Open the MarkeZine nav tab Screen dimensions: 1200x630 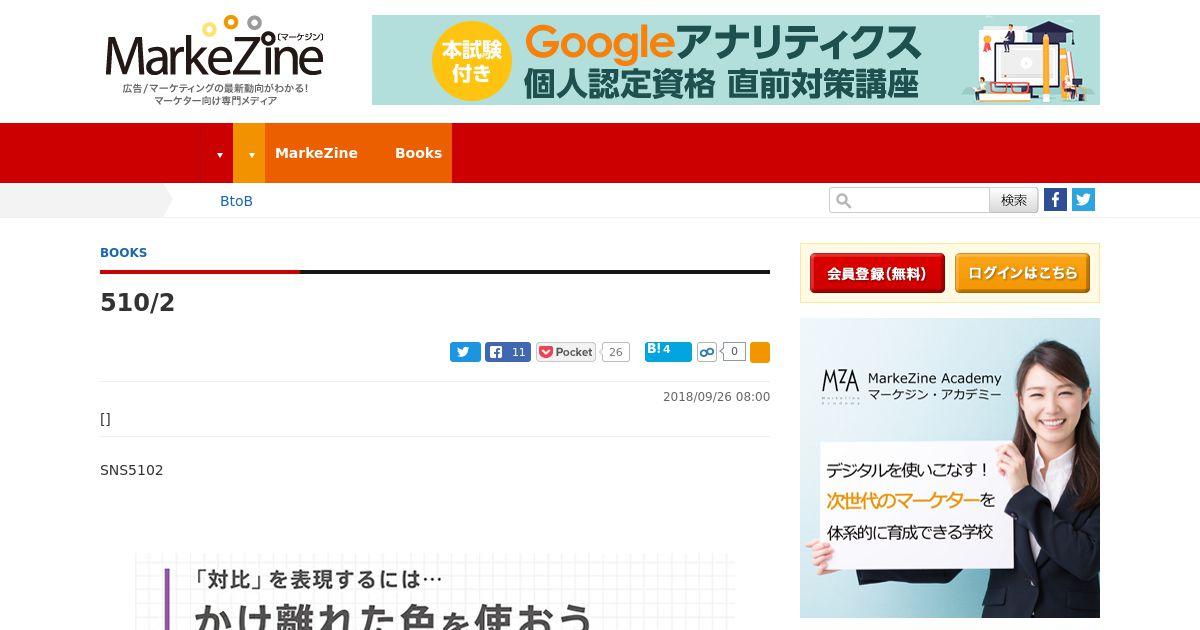[x=316, y=153]
